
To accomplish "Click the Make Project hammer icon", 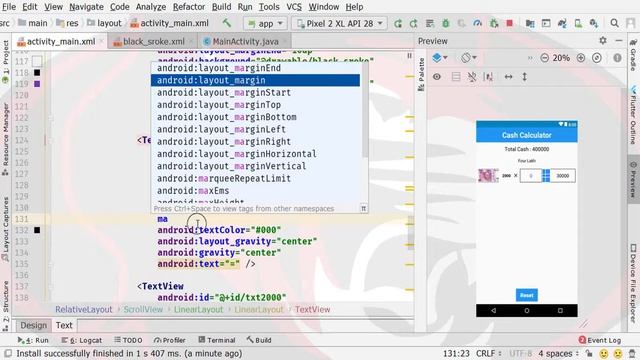I will 226,23.
